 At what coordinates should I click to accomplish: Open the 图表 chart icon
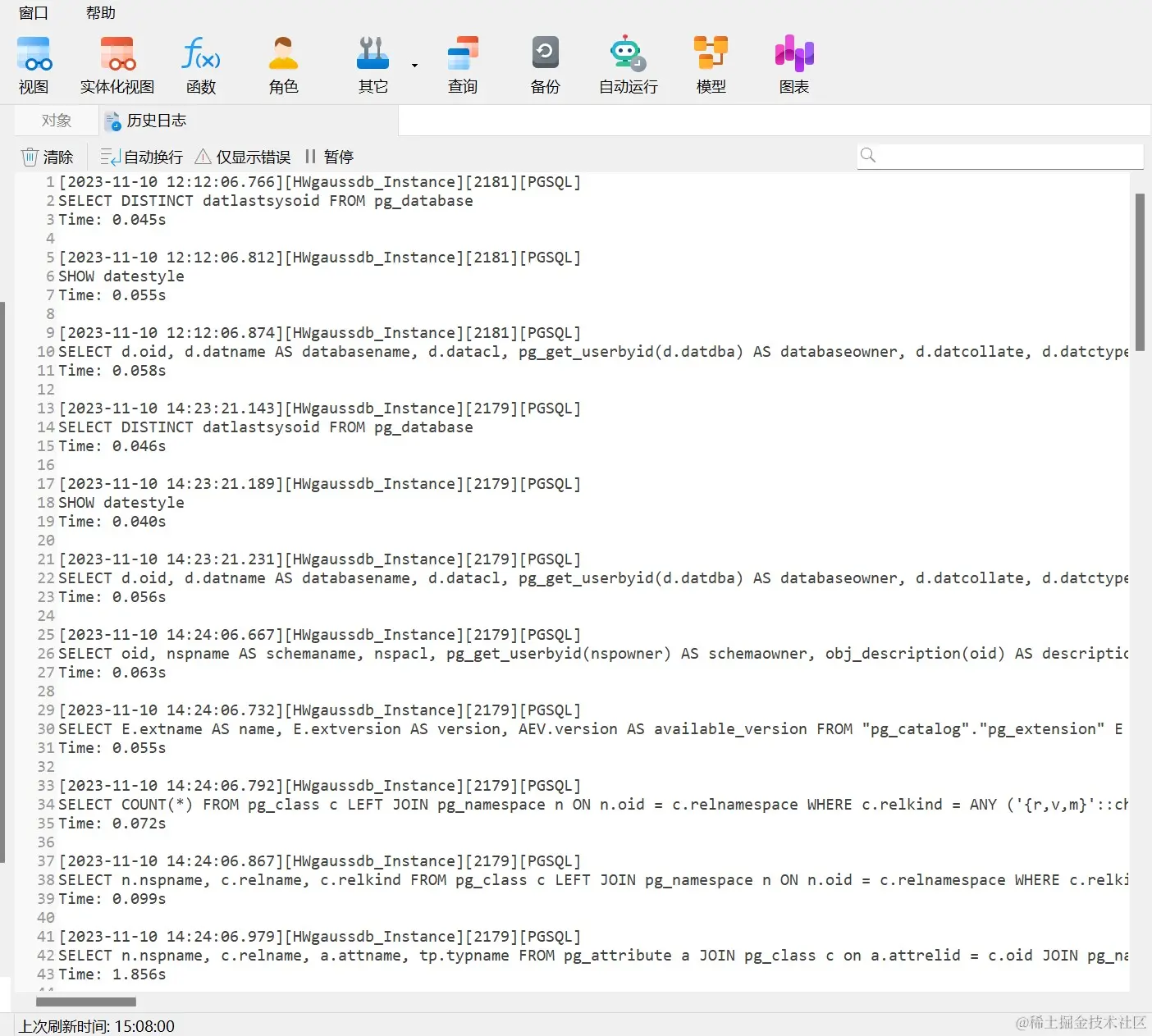794,65
